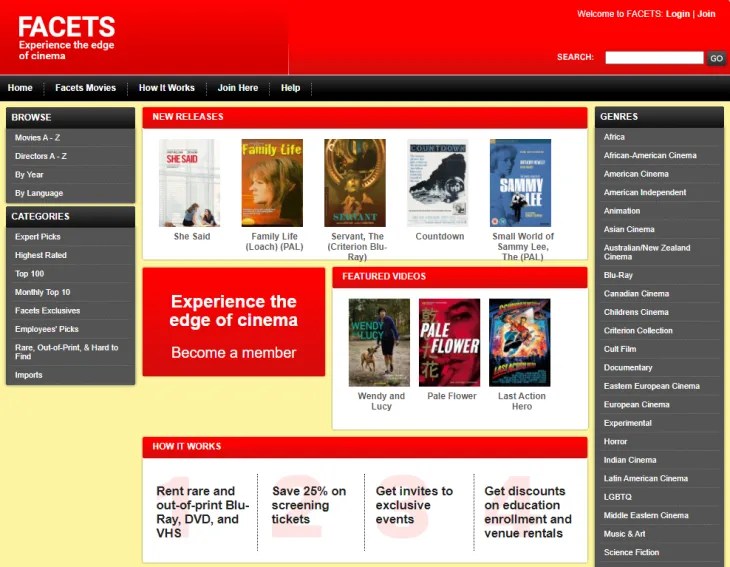Select Experimental genre
The image size is (730, 567).
(x=627, y=423)
